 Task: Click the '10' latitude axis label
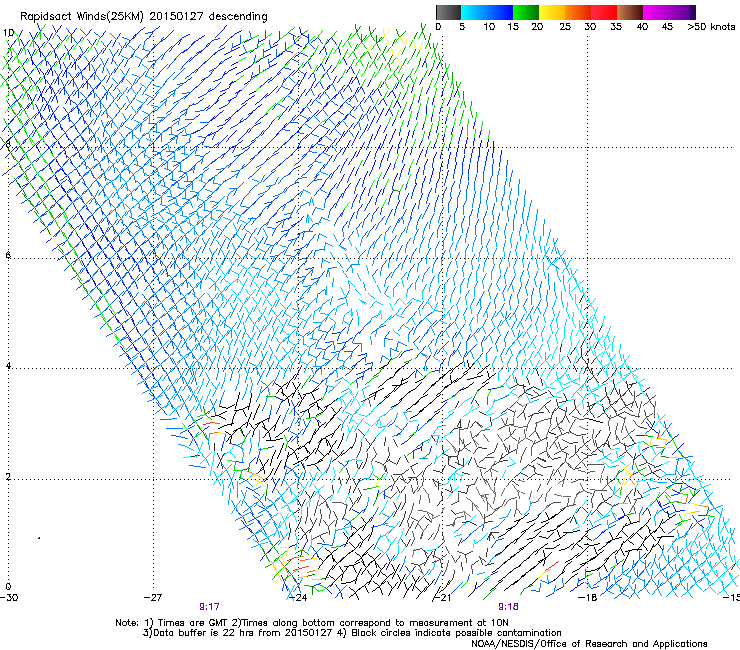click(x=8, y=33)
